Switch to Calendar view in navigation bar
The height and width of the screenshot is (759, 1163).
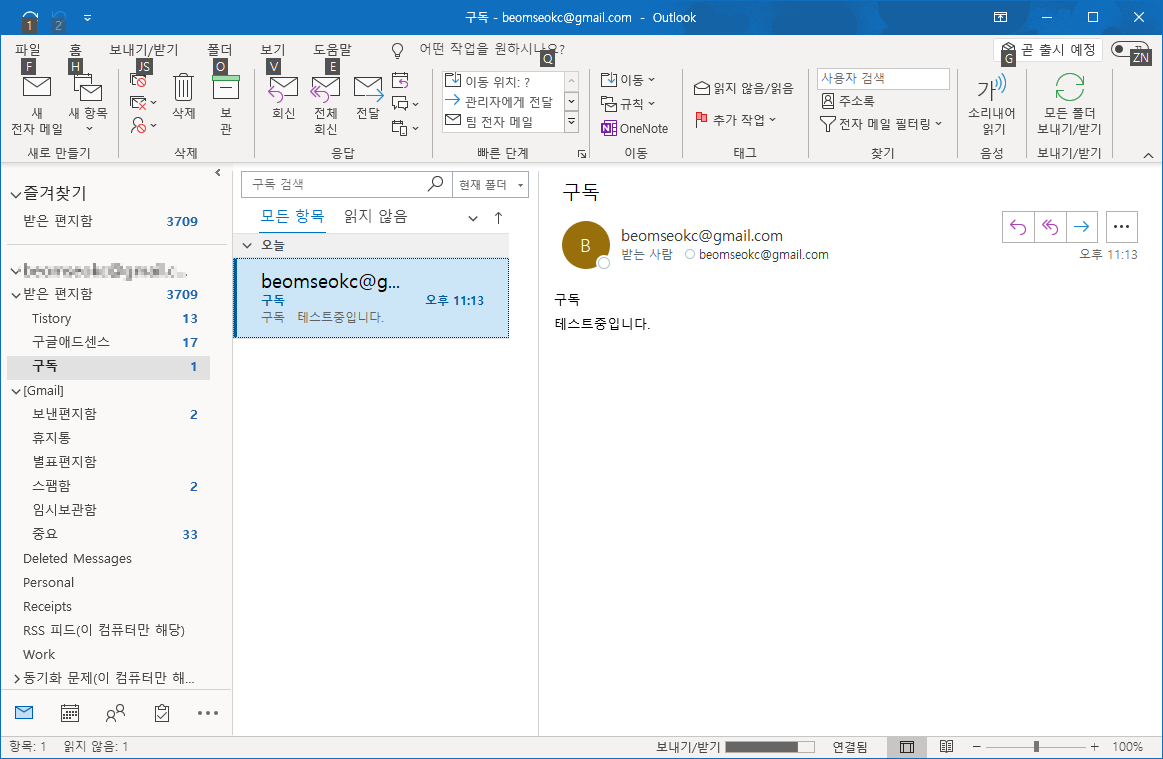click(x=70, y=713)
